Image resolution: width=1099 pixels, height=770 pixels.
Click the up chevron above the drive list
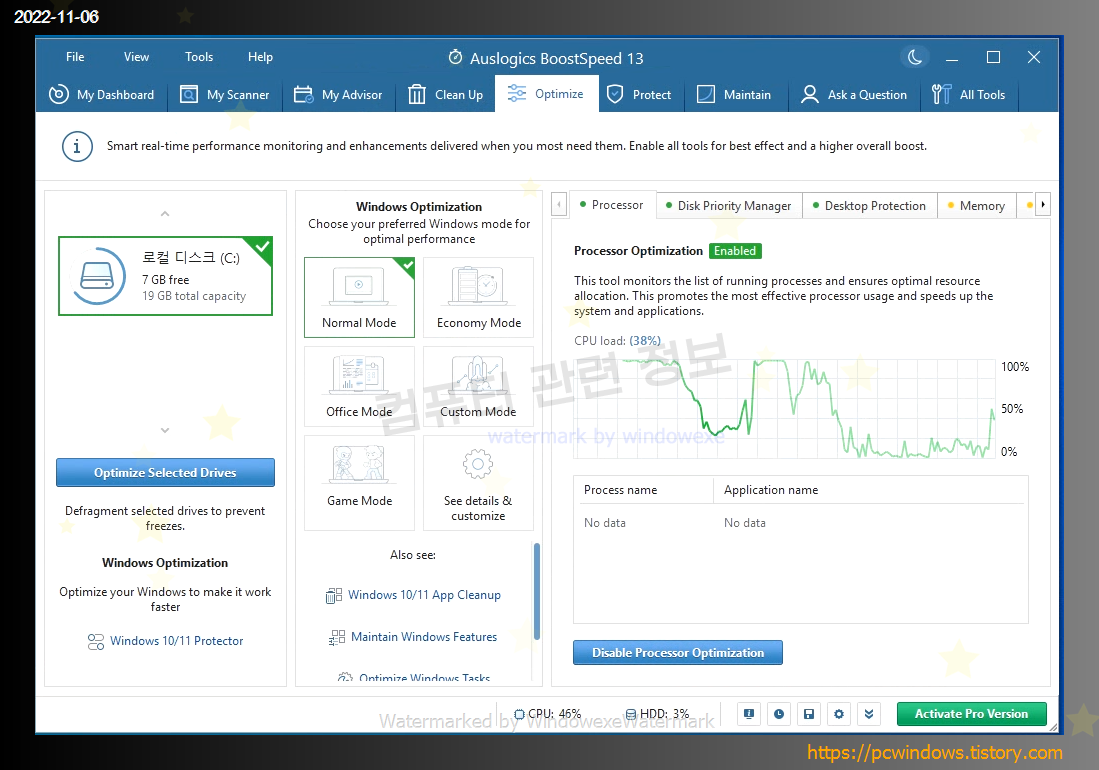[165, 214]
